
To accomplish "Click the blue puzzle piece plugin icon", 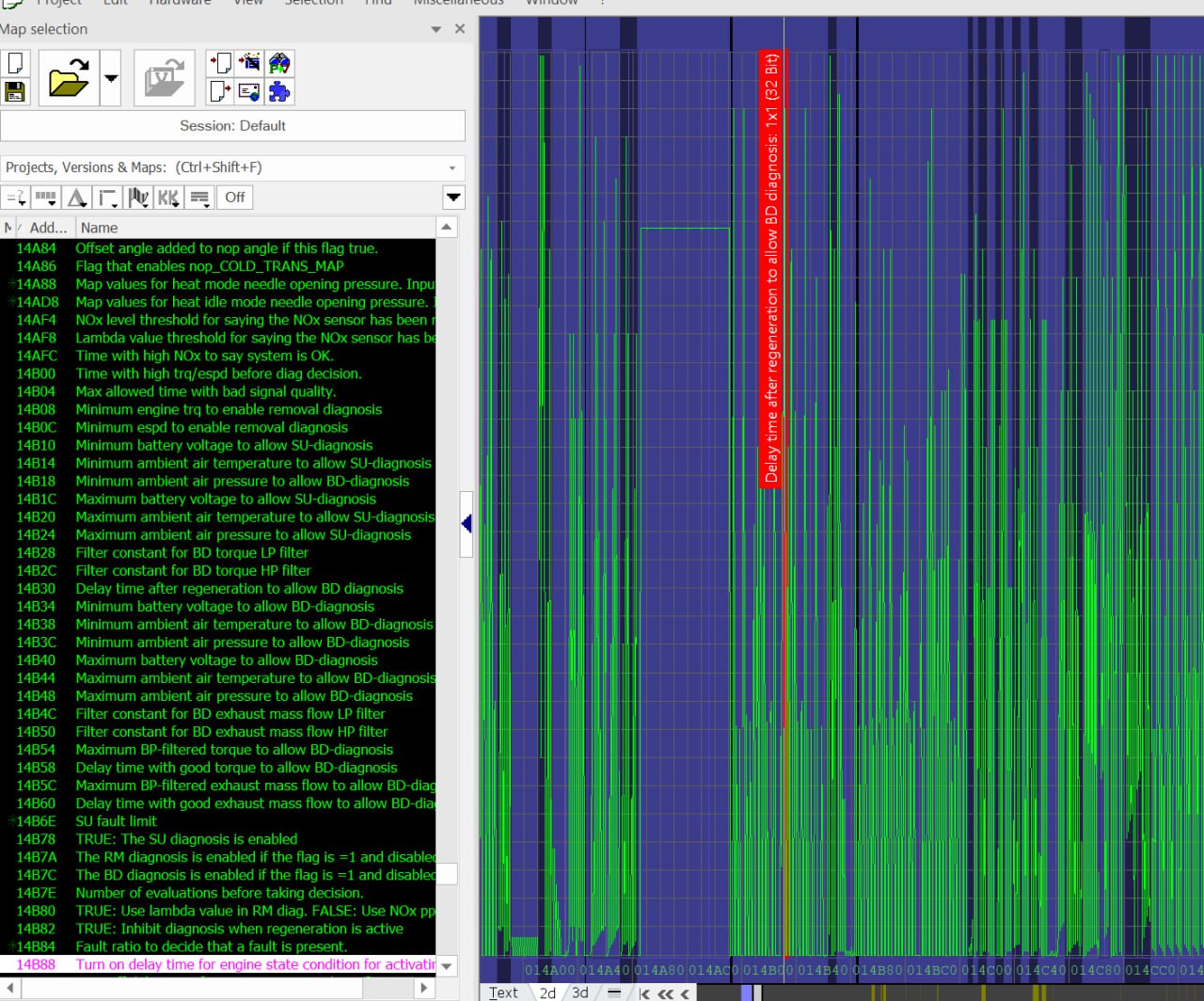I will click(279, 91).
